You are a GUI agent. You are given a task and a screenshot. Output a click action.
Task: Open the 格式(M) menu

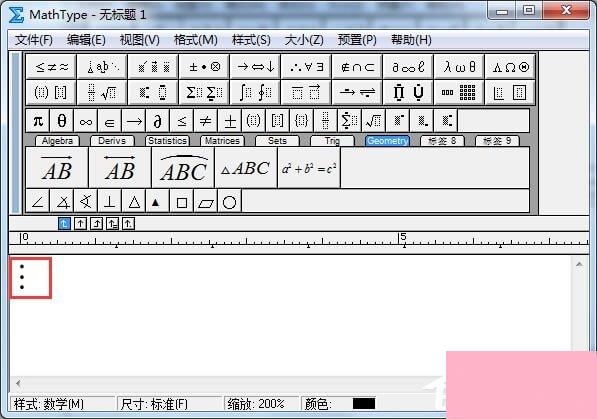196,40
